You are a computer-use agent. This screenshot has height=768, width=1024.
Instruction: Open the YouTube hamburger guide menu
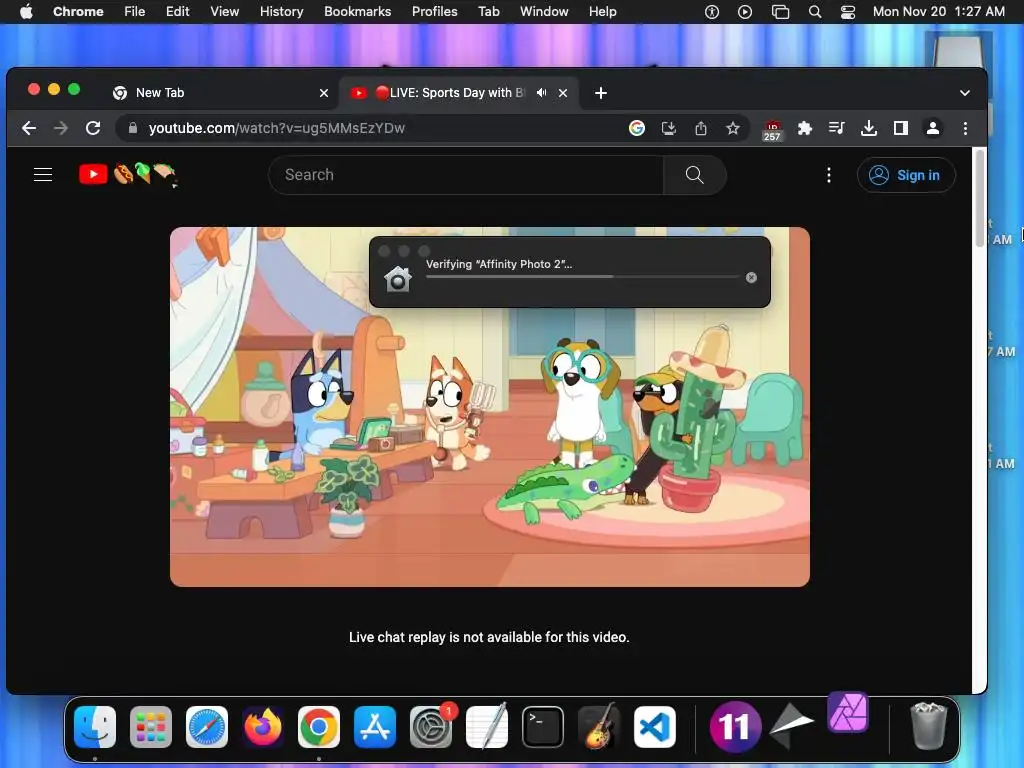tap(43, 174)
